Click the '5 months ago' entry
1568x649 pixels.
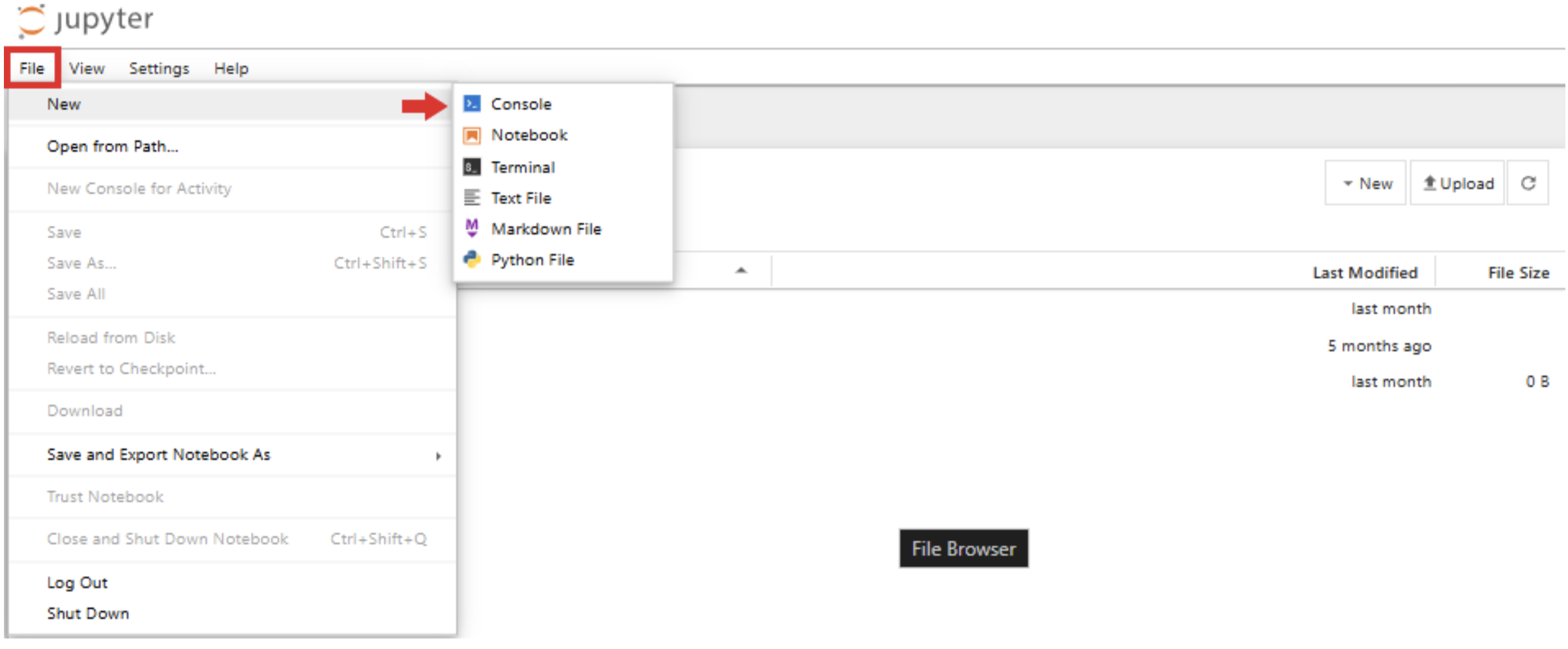click(1379, 345)
